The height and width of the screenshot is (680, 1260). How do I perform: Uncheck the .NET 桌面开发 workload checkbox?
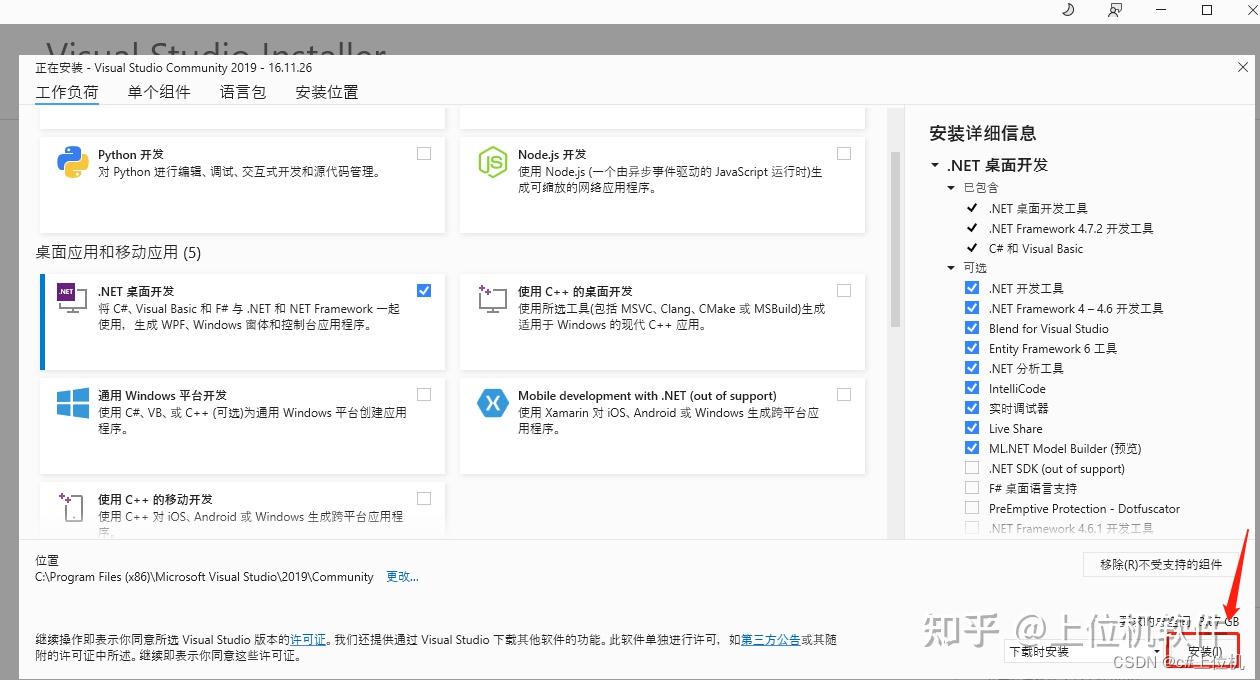pyautogui.click(x=424, y=290)
